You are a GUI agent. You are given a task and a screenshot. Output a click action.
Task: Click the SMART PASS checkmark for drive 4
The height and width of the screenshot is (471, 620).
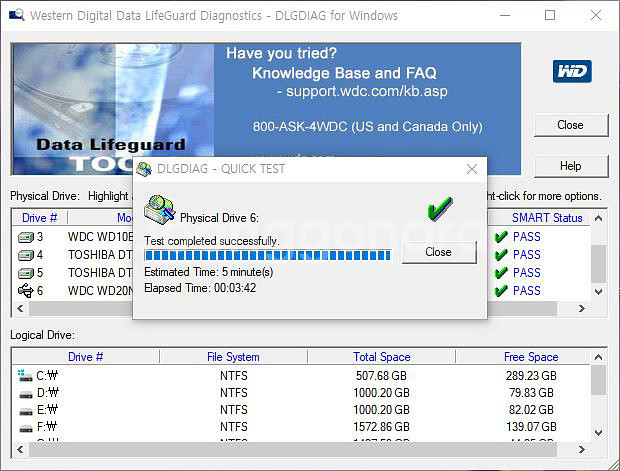click(501, 255)
